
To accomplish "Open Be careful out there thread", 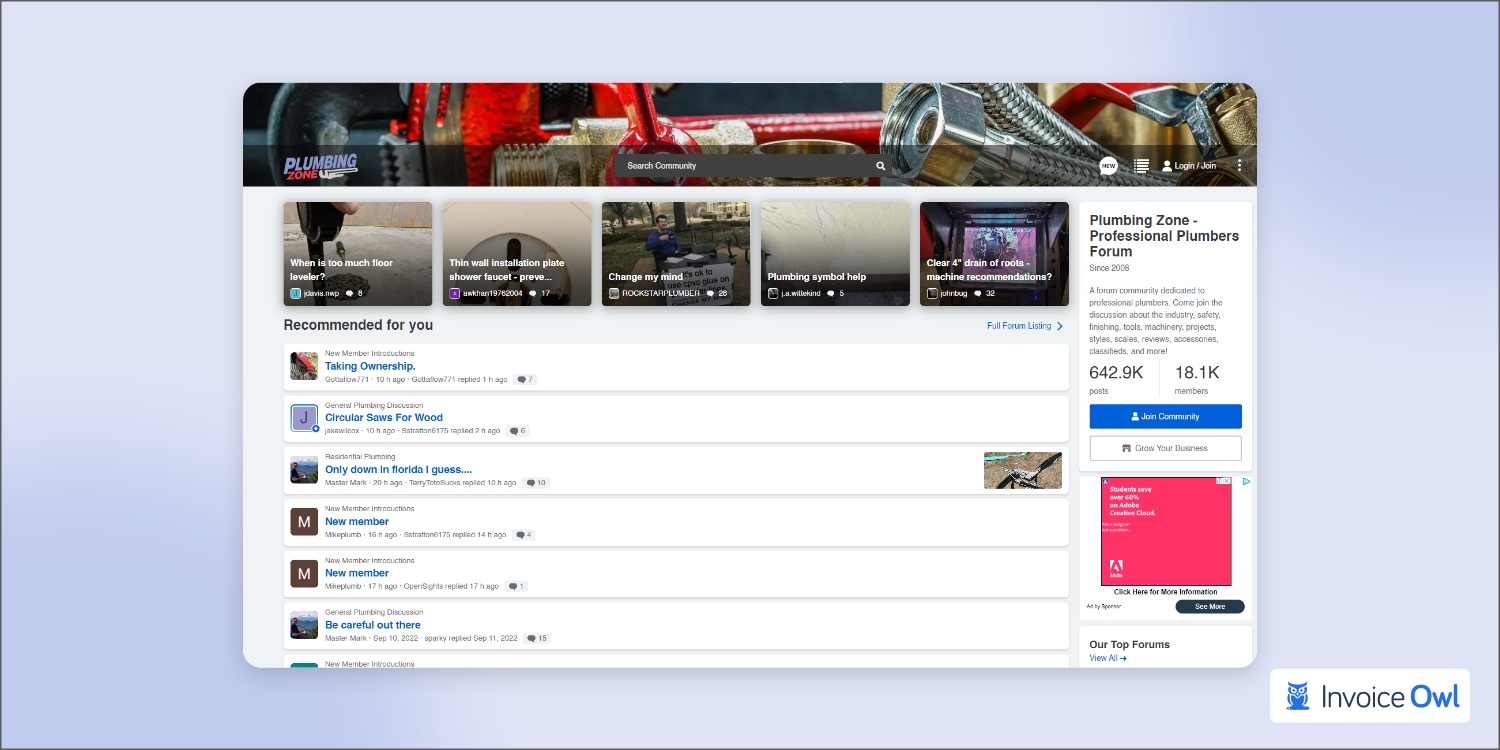I will (x=373, y=626).
